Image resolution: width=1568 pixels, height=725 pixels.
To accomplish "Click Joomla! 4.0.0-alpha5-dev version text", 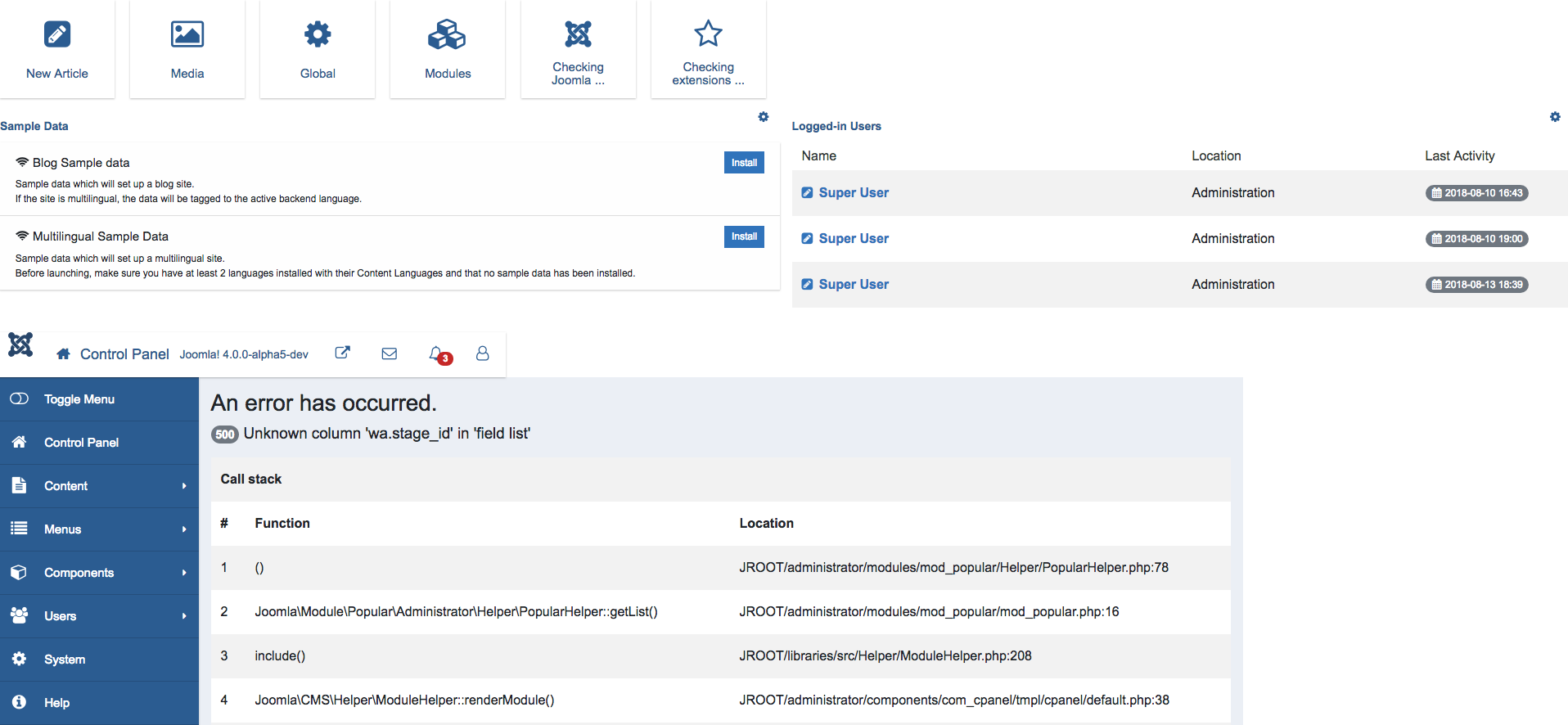I will [x=244, y=354].
